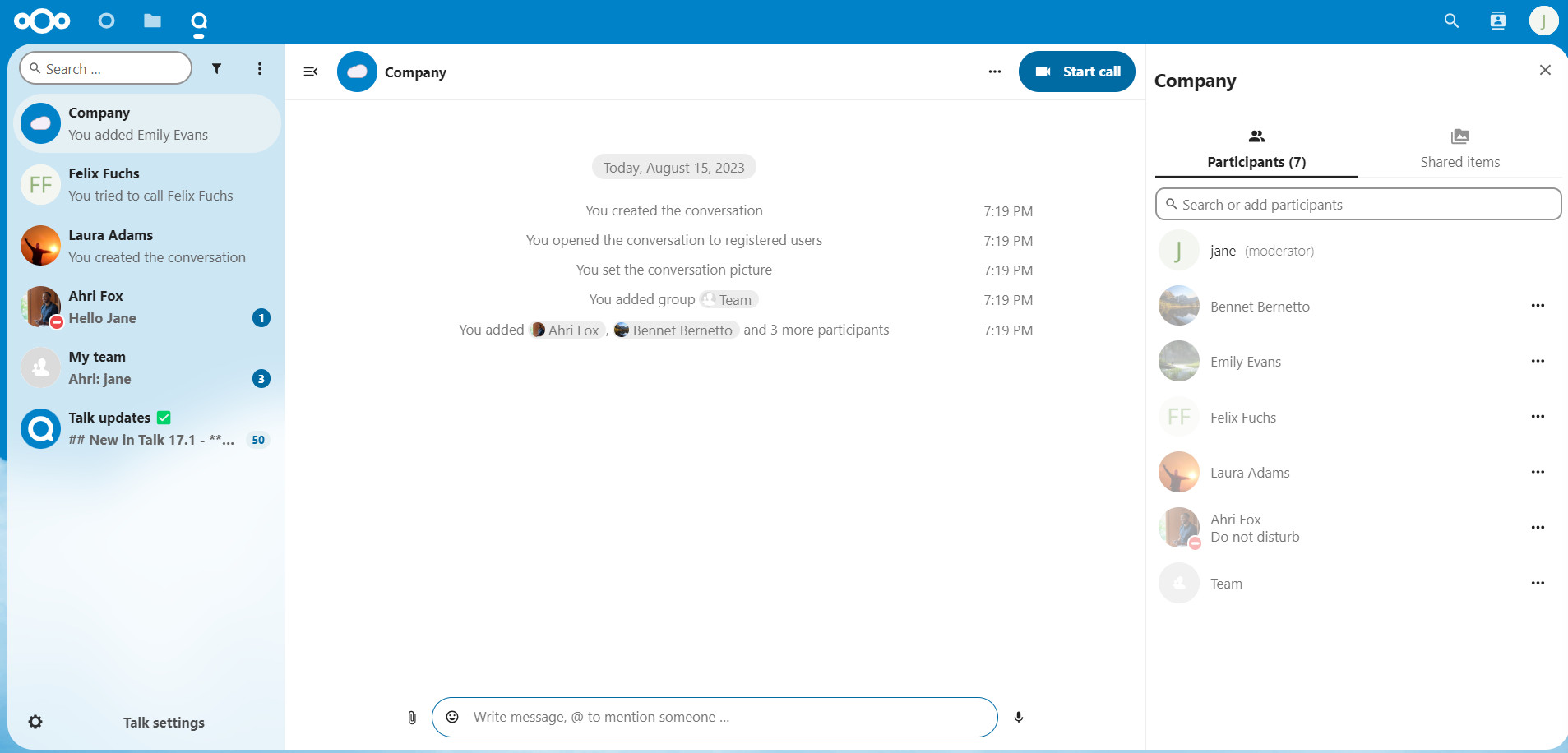1568x753 pixels.
Task: Click the global search magnifier icon
Action: pyautogui.click(x=1451, y=21)
